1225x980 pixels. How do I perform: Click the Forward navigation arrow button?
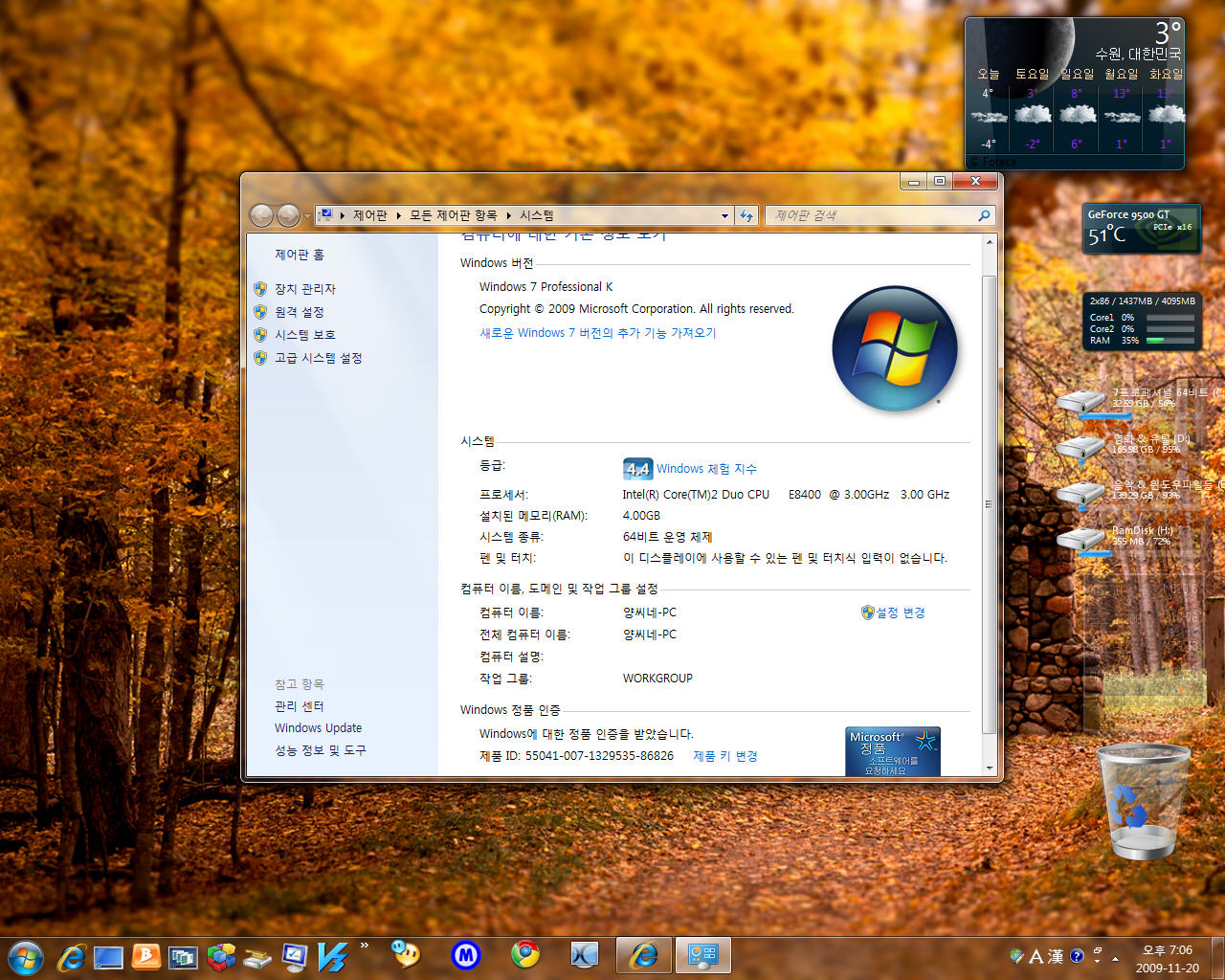288,216
